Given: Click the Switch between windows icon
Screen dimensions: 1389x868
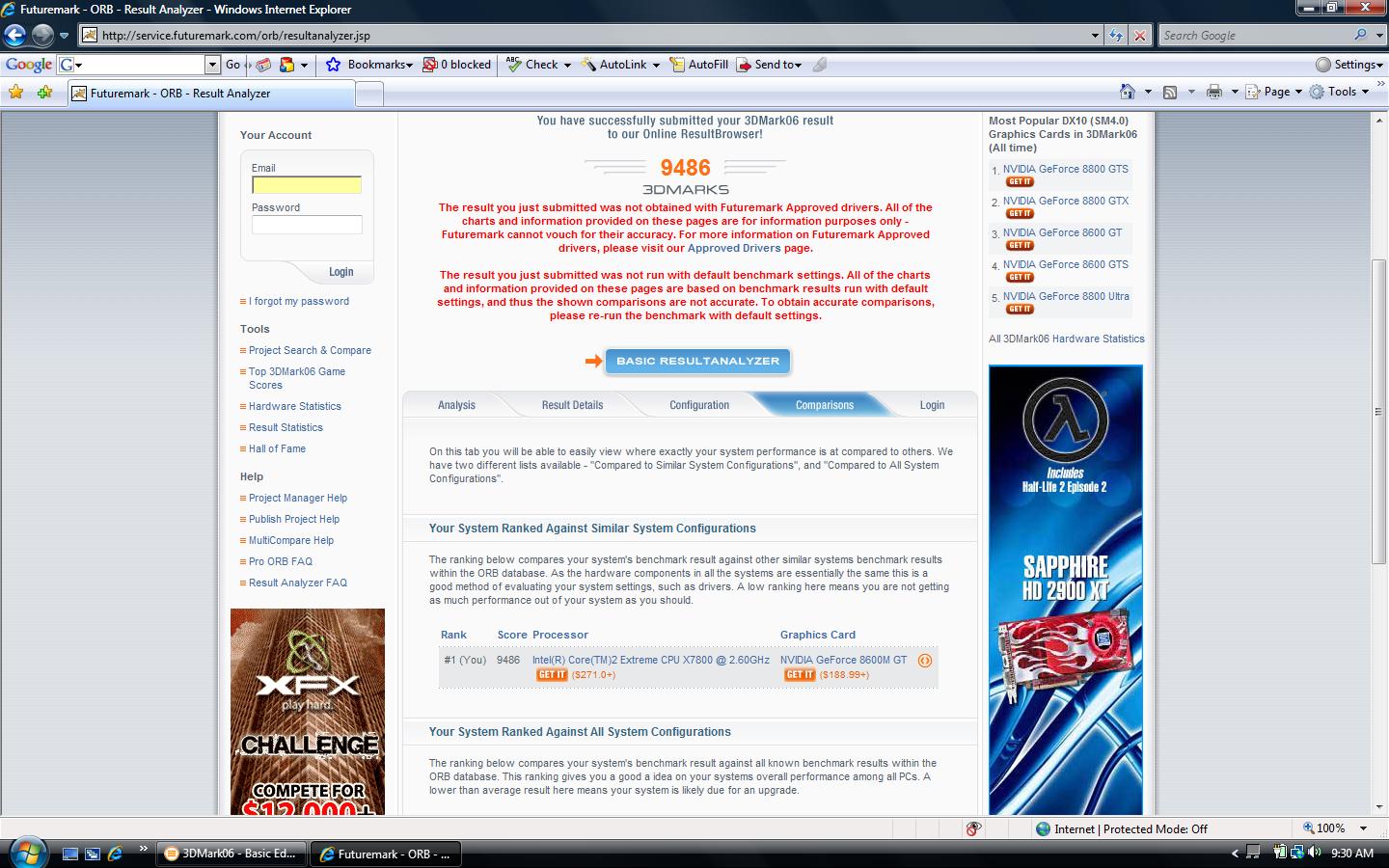Looking at the screenshot, I should click(x=93, y=854).
